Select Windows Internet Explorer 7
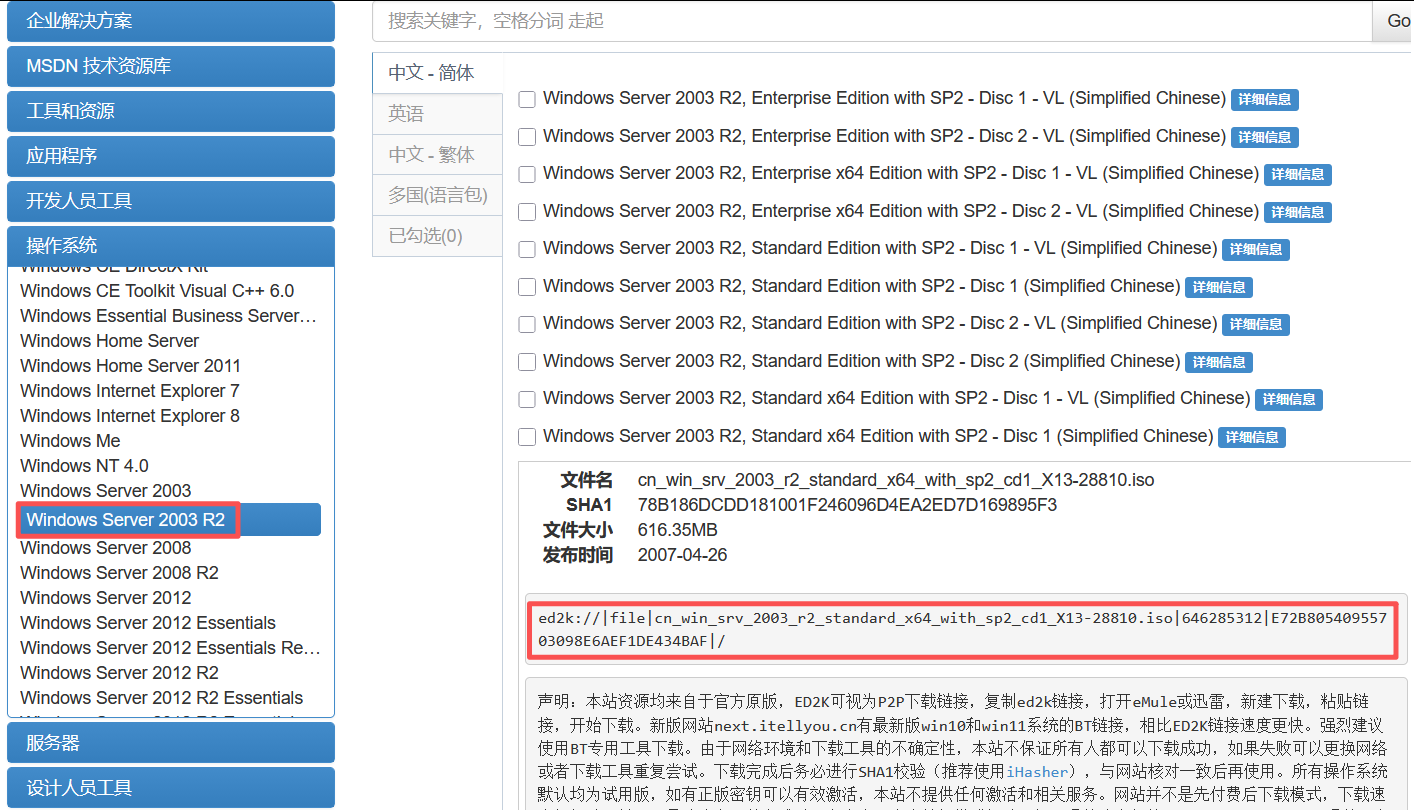The height and width of the screenshot is (810, 1414). click(x=129, y=391)
